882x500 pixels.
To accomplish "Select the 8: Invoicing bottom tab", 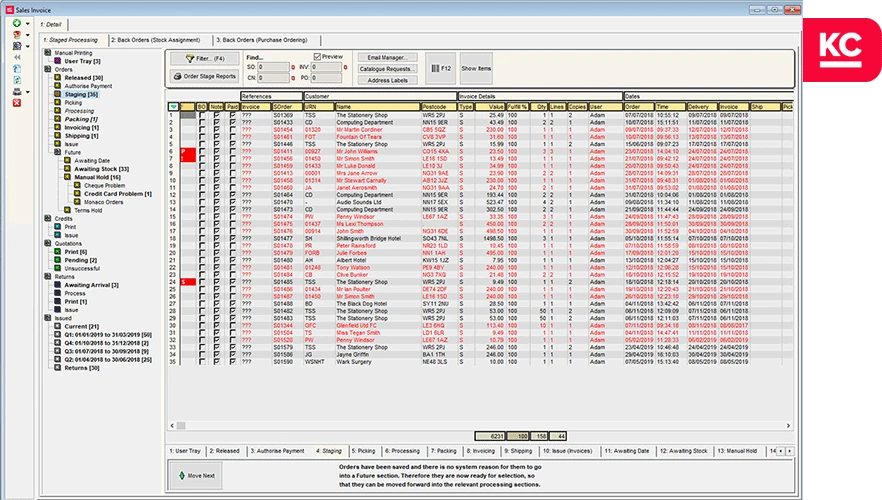I will 481,451.
